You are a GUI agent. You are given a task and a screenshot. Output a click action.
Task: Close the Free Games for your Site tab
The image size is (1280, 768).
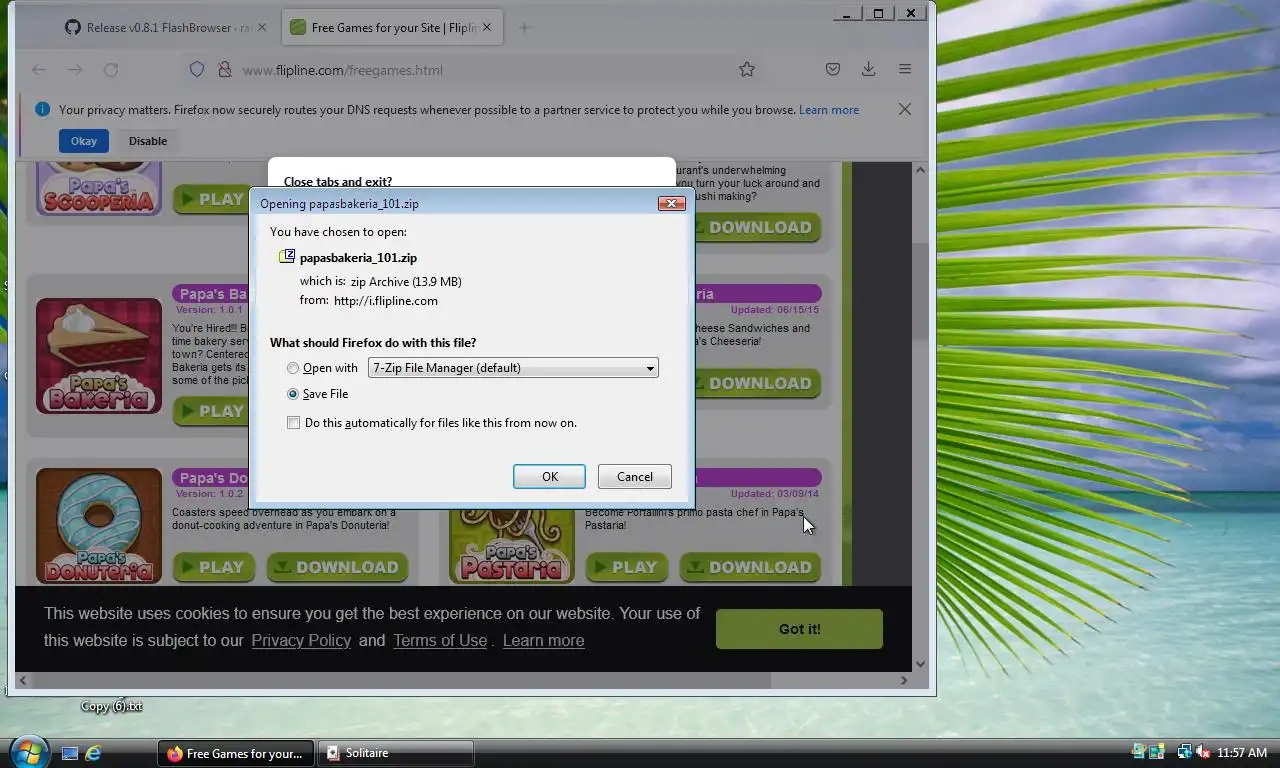[x=488, y=28]
